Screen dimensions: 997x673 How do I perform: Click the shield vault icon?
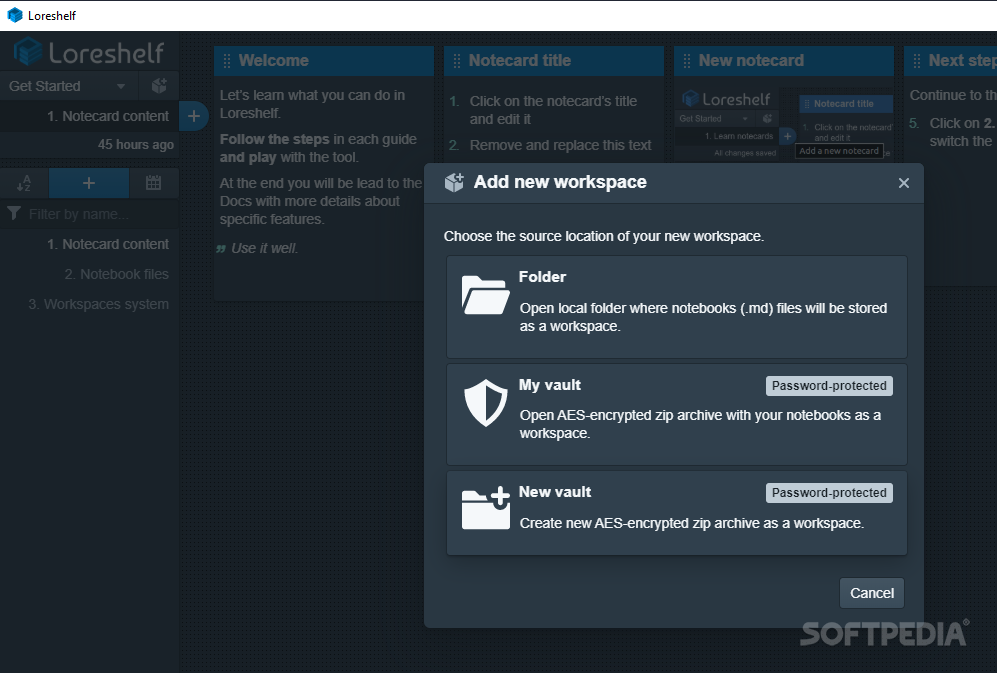tap(486, 403)
